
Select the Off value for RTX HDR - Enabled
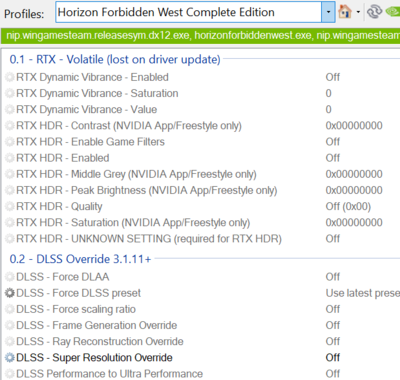tap(333, 158)
